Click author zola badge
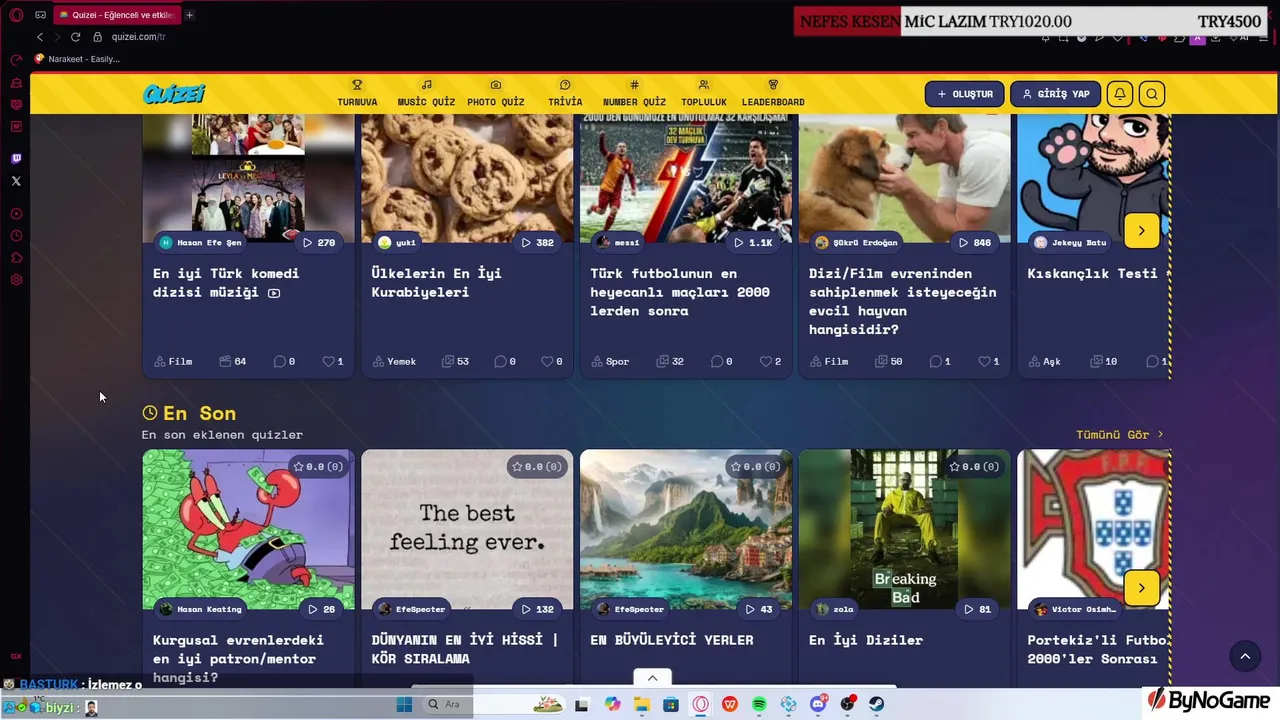 coord(835,609)
